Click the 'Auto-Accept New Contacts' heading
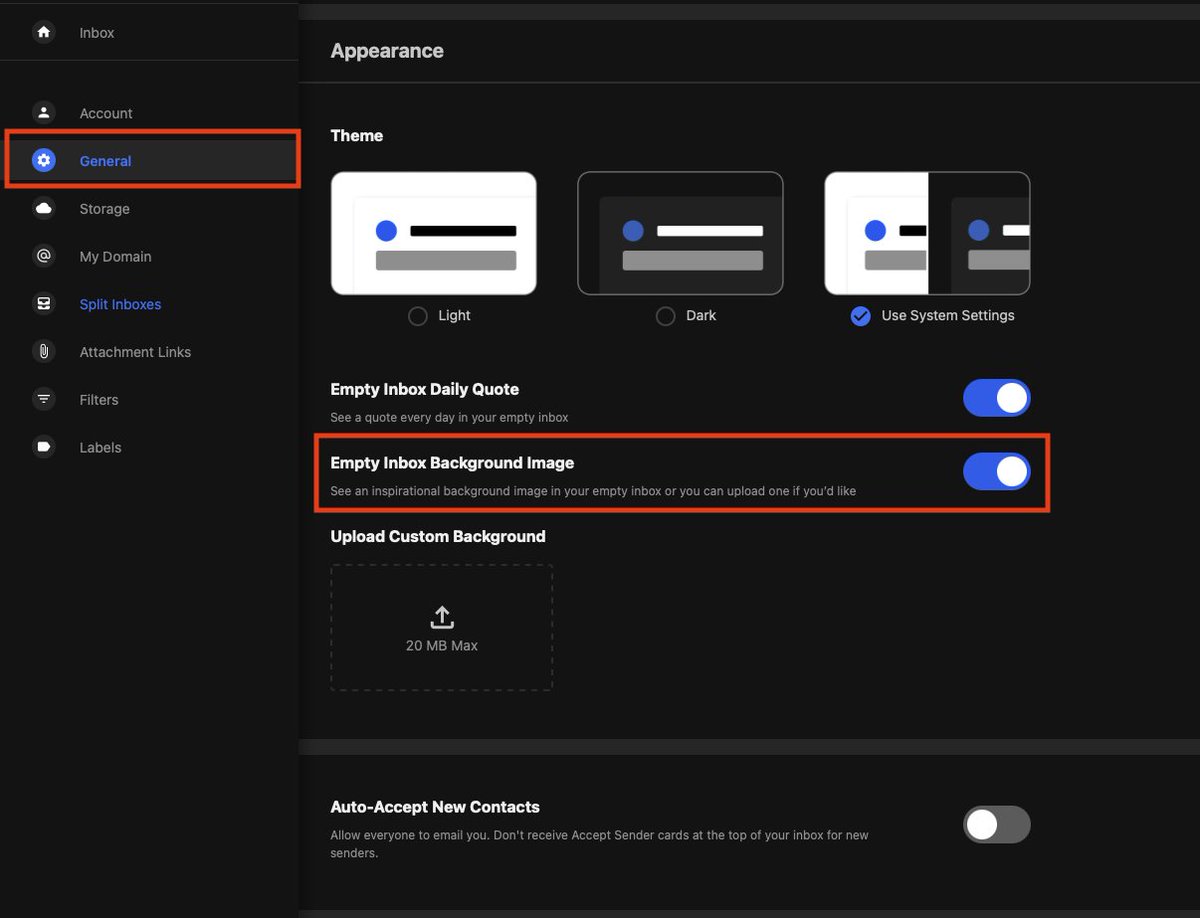 click(435, 807)
